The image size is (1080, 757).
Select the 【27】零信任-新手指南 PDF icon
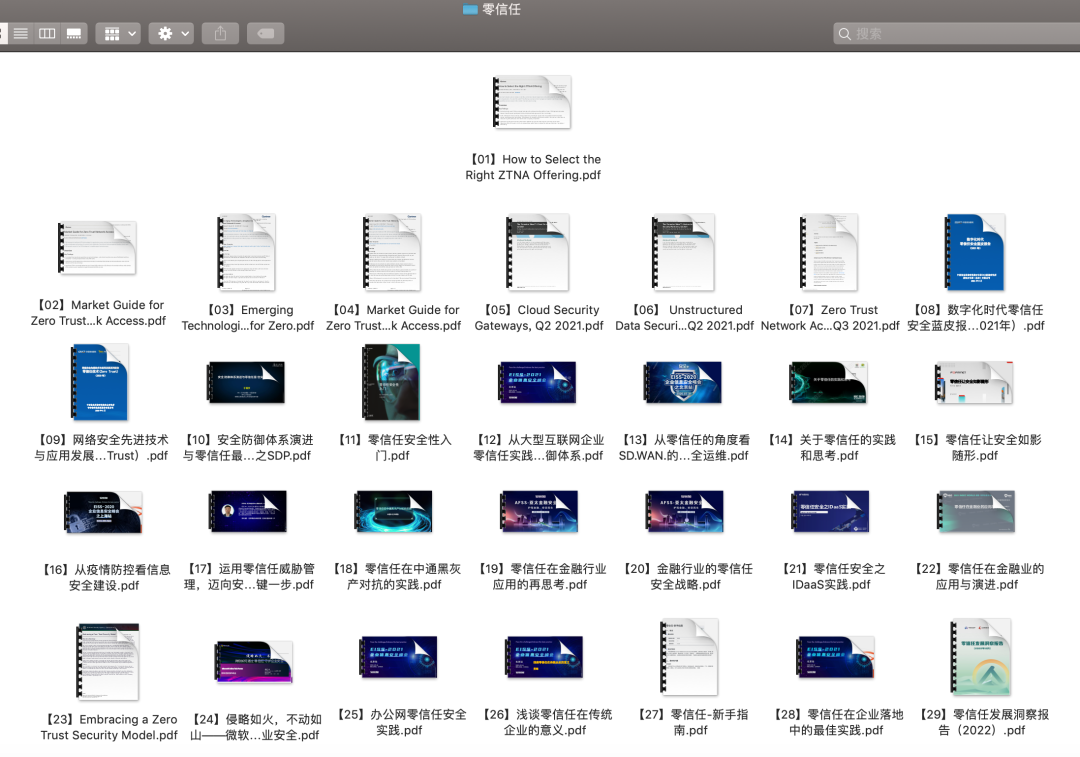tap(689, 657)
